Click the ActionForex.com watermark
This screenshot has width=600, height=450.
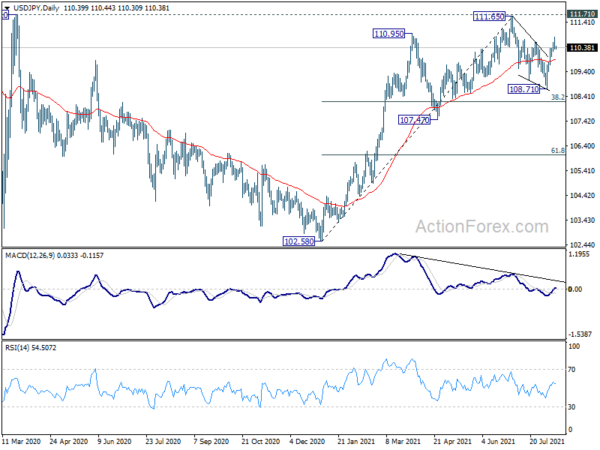click(482, 227)
